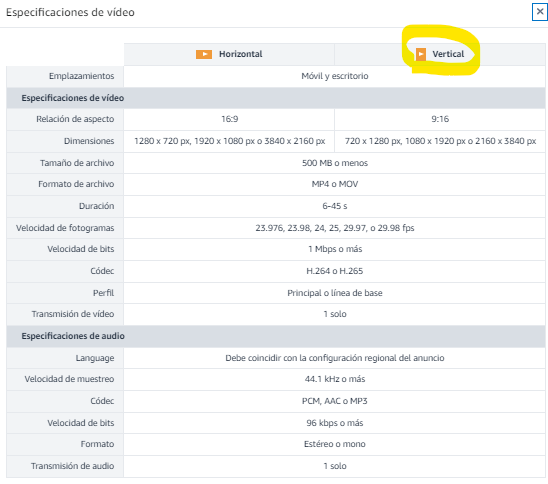Viewport: 548px width, 484px height.
Task: Click the Emplazamientos row label
Action: click(x=81, y=76)
